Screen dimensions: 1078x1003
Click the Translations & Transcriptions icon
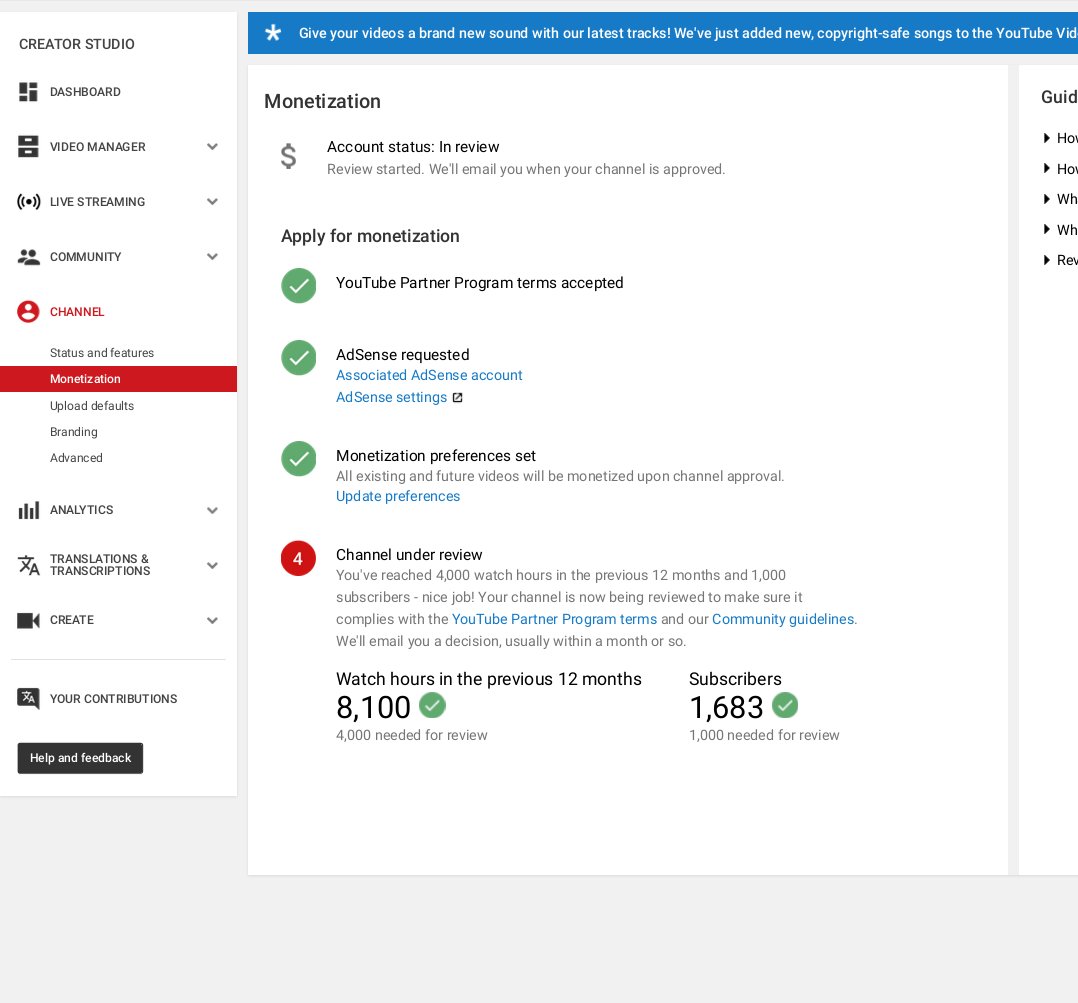(x=28, y=565)
